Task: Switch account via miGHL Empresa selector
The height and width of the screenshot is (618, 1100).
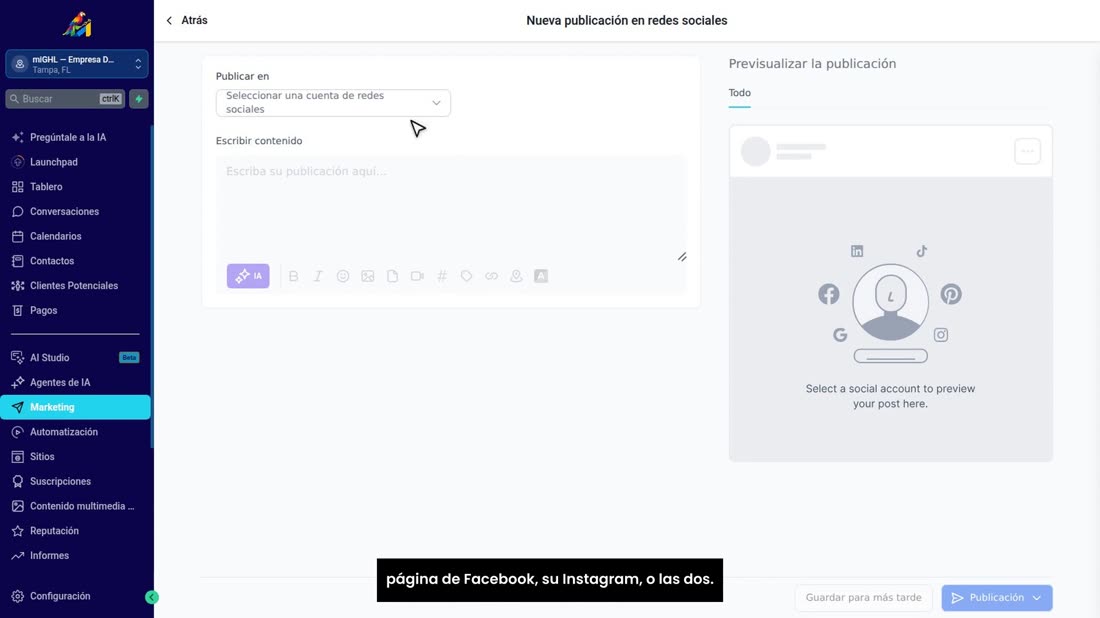Action: [76, 64]
